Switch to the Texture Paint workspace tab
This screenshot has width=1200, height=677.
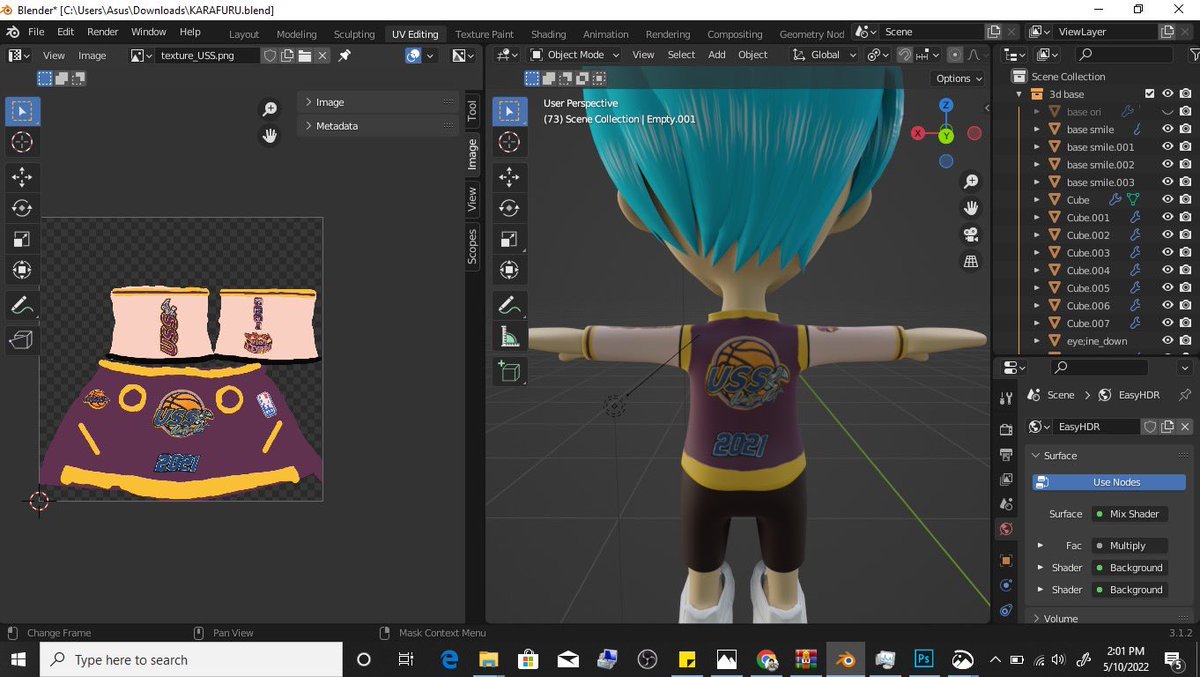click(x=484, y=34)
